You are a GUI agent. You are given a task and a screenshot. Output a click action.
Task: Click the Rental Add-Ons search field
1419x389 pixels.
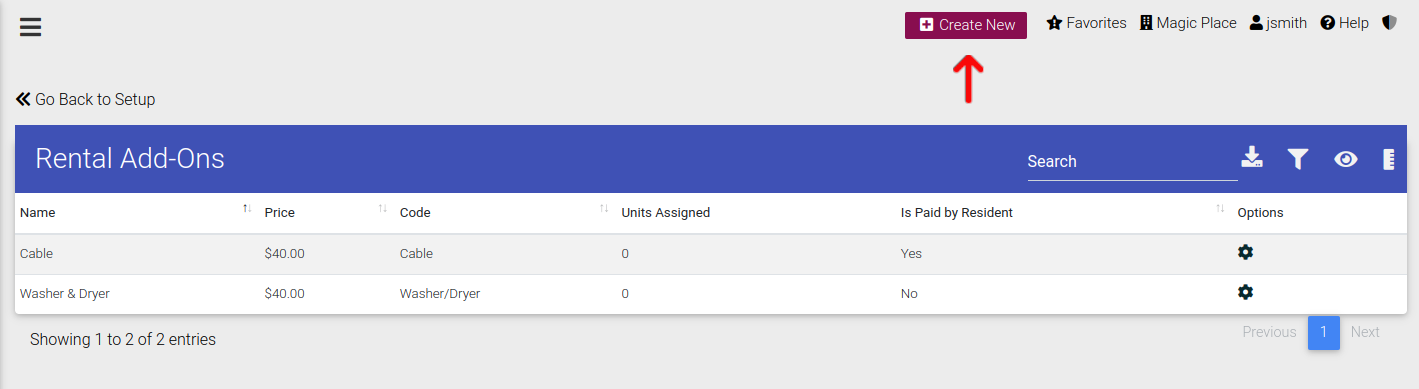click(1132, 161)
